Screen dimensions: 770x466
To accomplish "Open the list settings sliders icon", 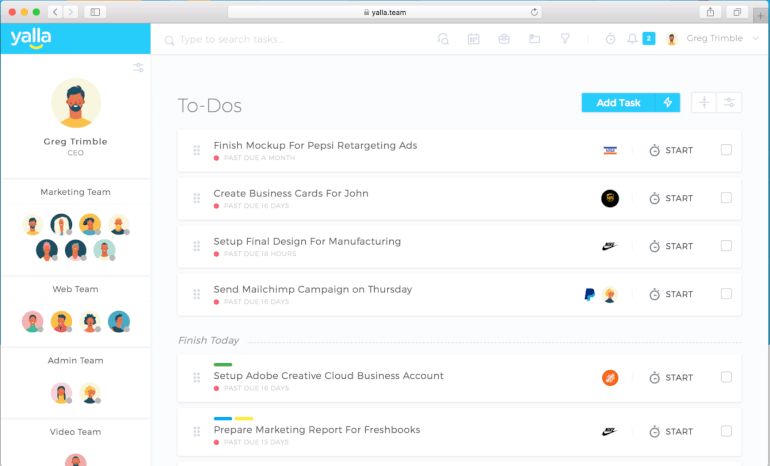I will click(x=729, y=103).
